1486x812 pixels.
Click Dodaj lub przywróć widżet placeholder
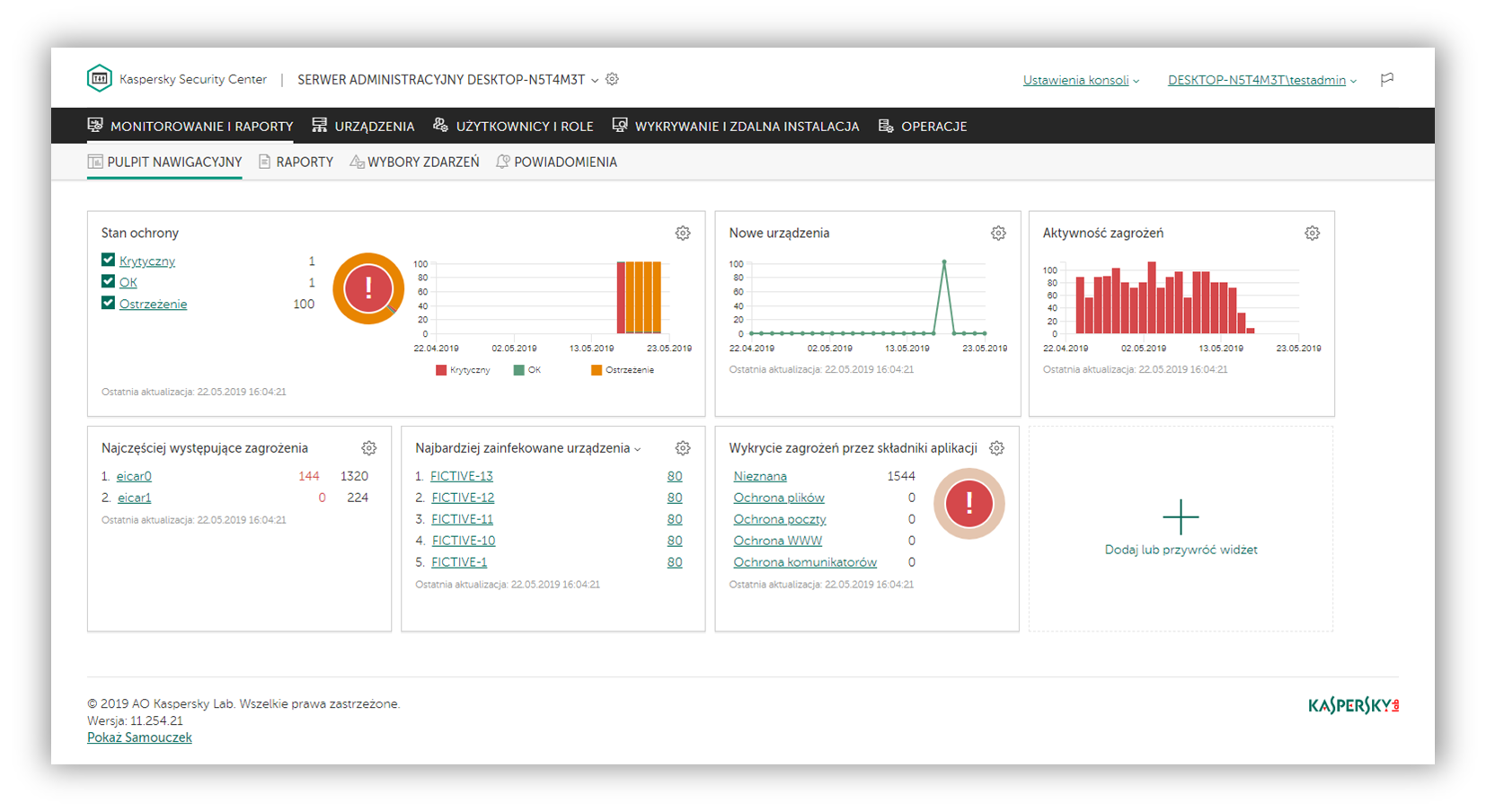click(1181, 529)
